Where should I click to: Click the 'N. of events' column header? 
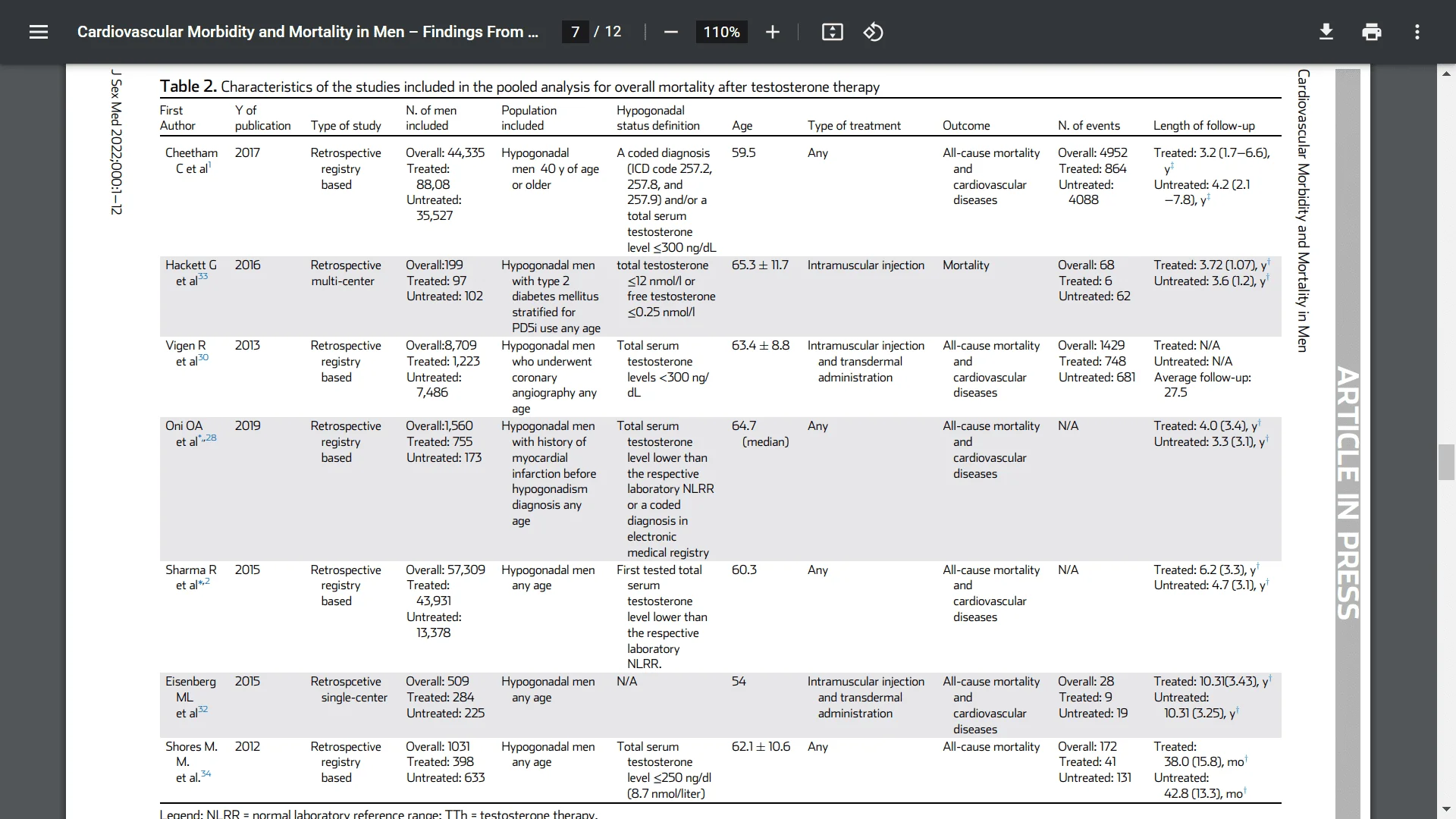coord(1089,126)
